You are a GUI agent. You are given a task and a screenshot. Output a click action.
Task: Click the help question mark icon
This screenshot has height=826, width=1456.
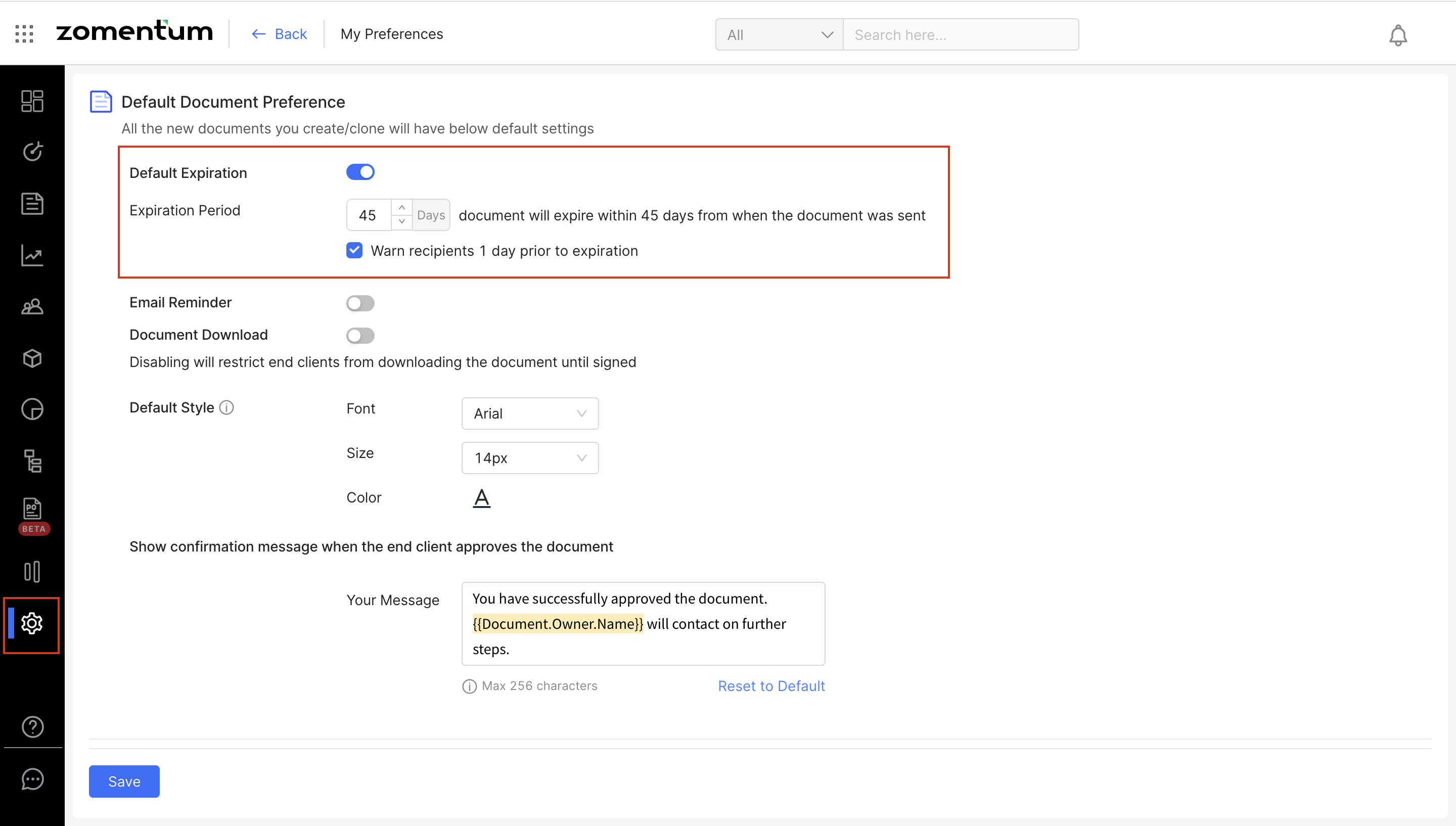click(32, 727)
